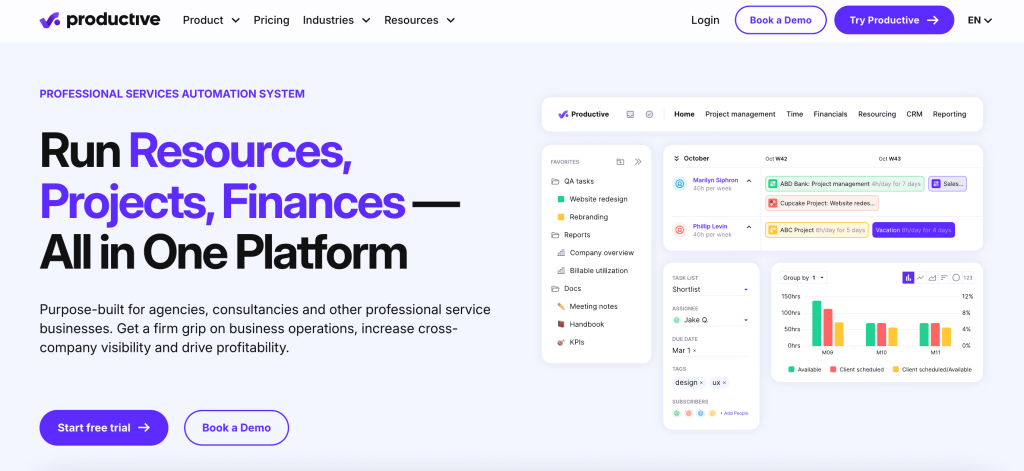Click the add-folder icon next to Favorites
The height and width of the screenshot is (471, 1024).
pyautogui.click(x=620, y=162)
